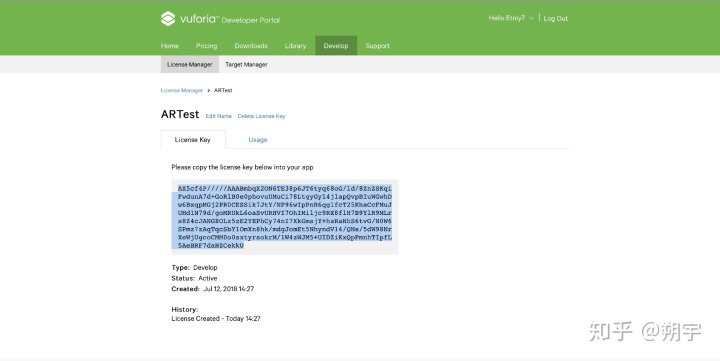Open the Downloads menu item

point(251,46)
